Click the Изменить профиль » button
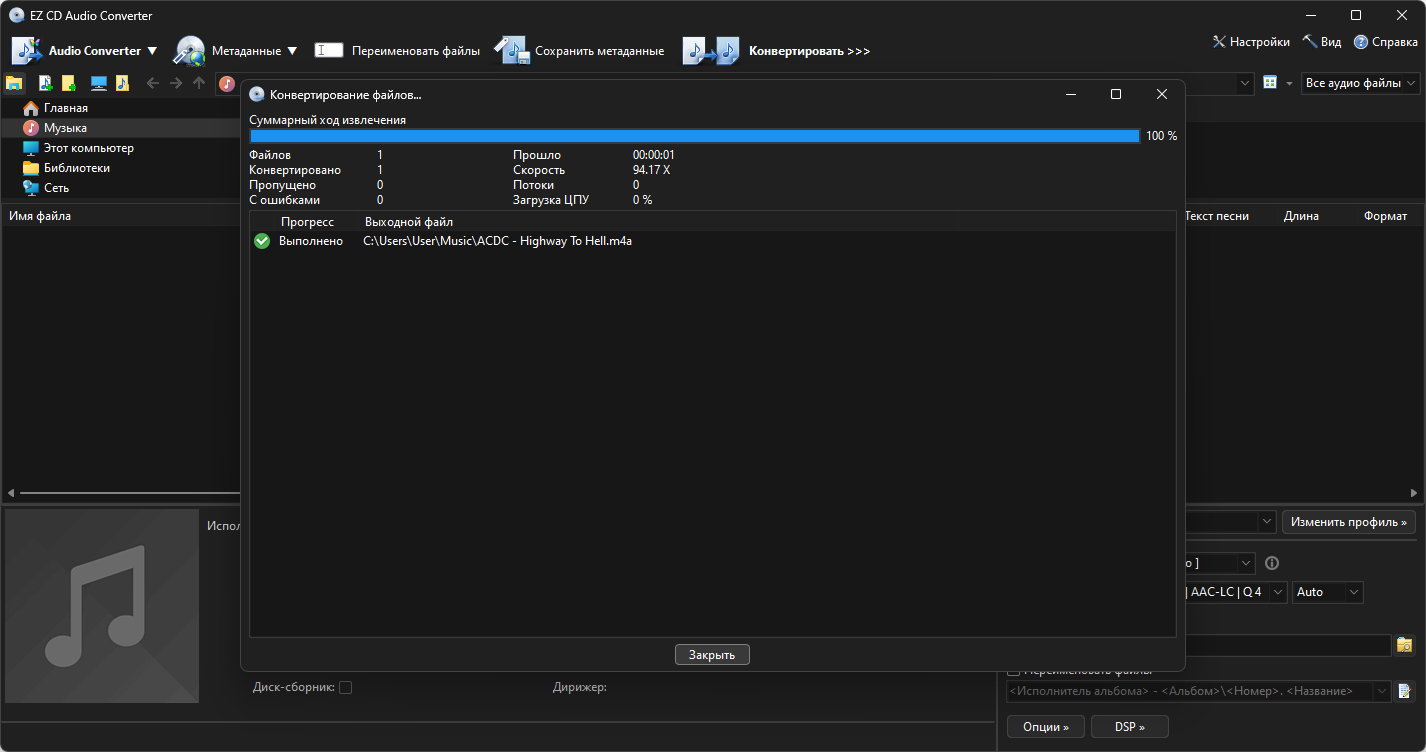The image size is (1426, 752). pos(1349,522)
